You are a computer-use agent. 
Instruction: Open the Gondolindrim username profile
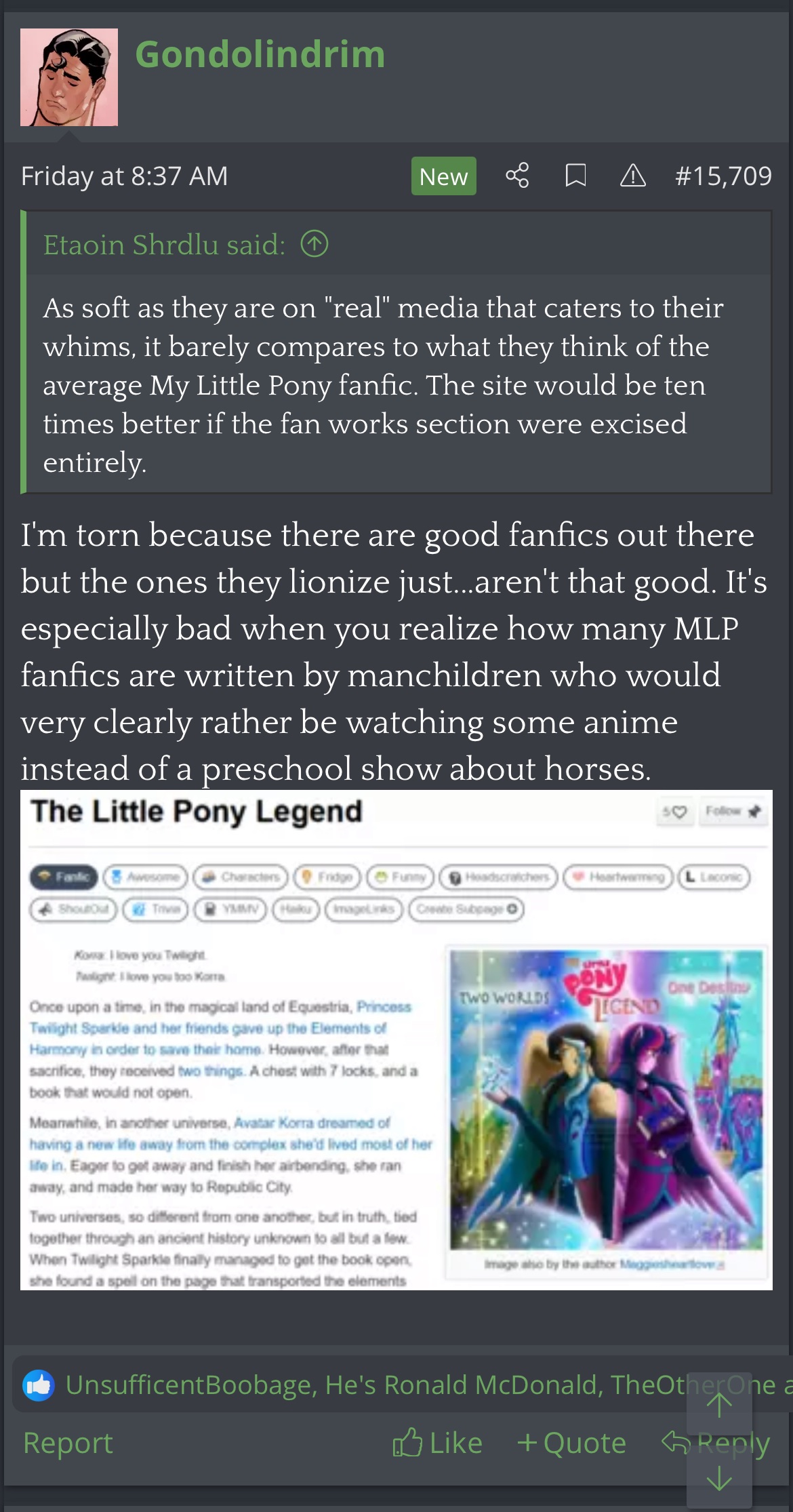(260, 54)
